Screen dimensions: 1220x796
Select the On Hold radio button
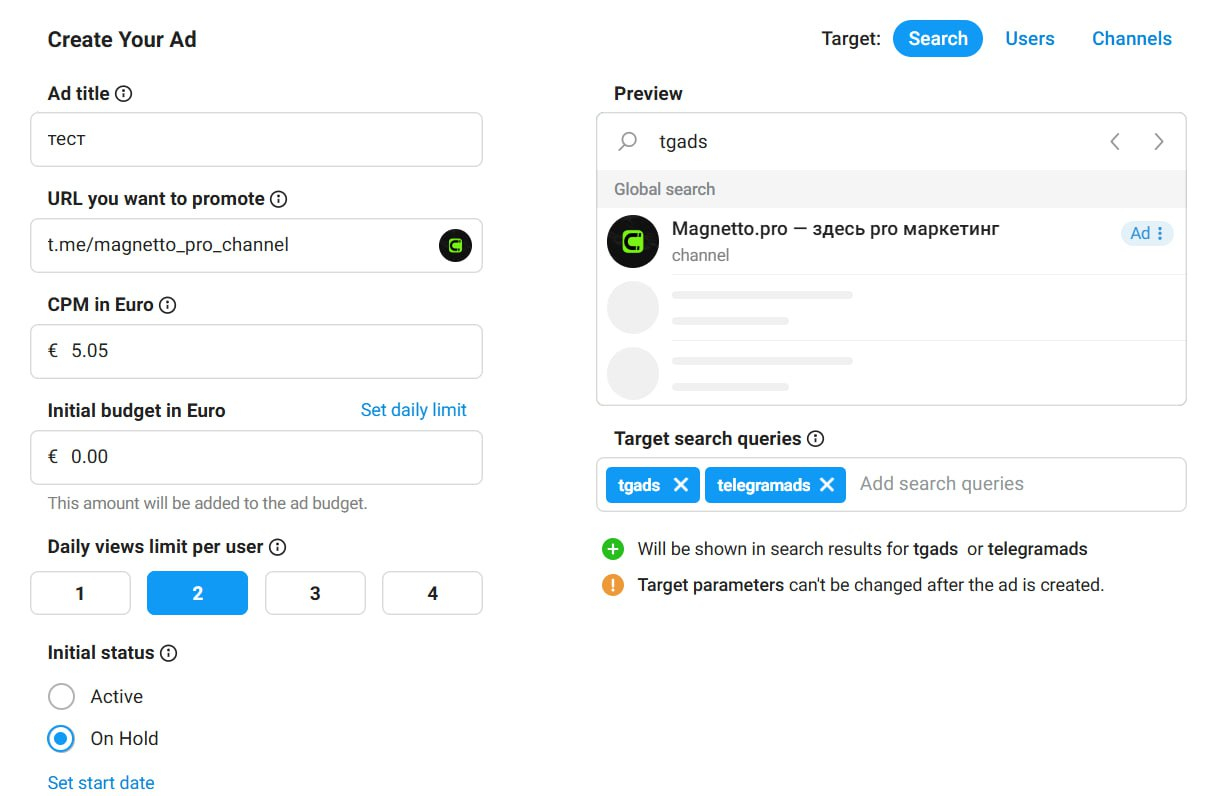[x=62, y=739]
